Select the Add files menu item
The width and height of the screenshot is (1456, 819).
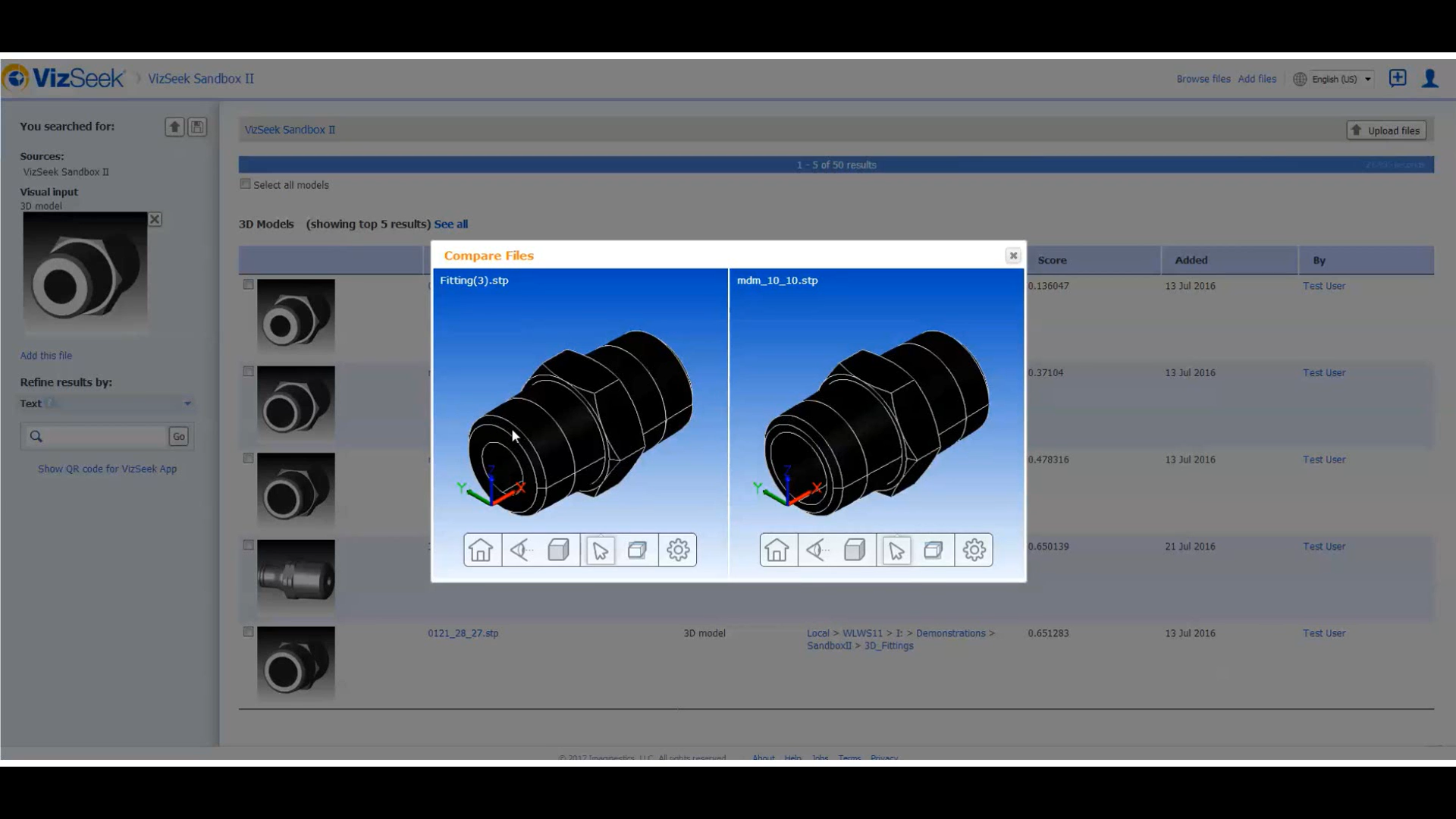point(1257,79)
